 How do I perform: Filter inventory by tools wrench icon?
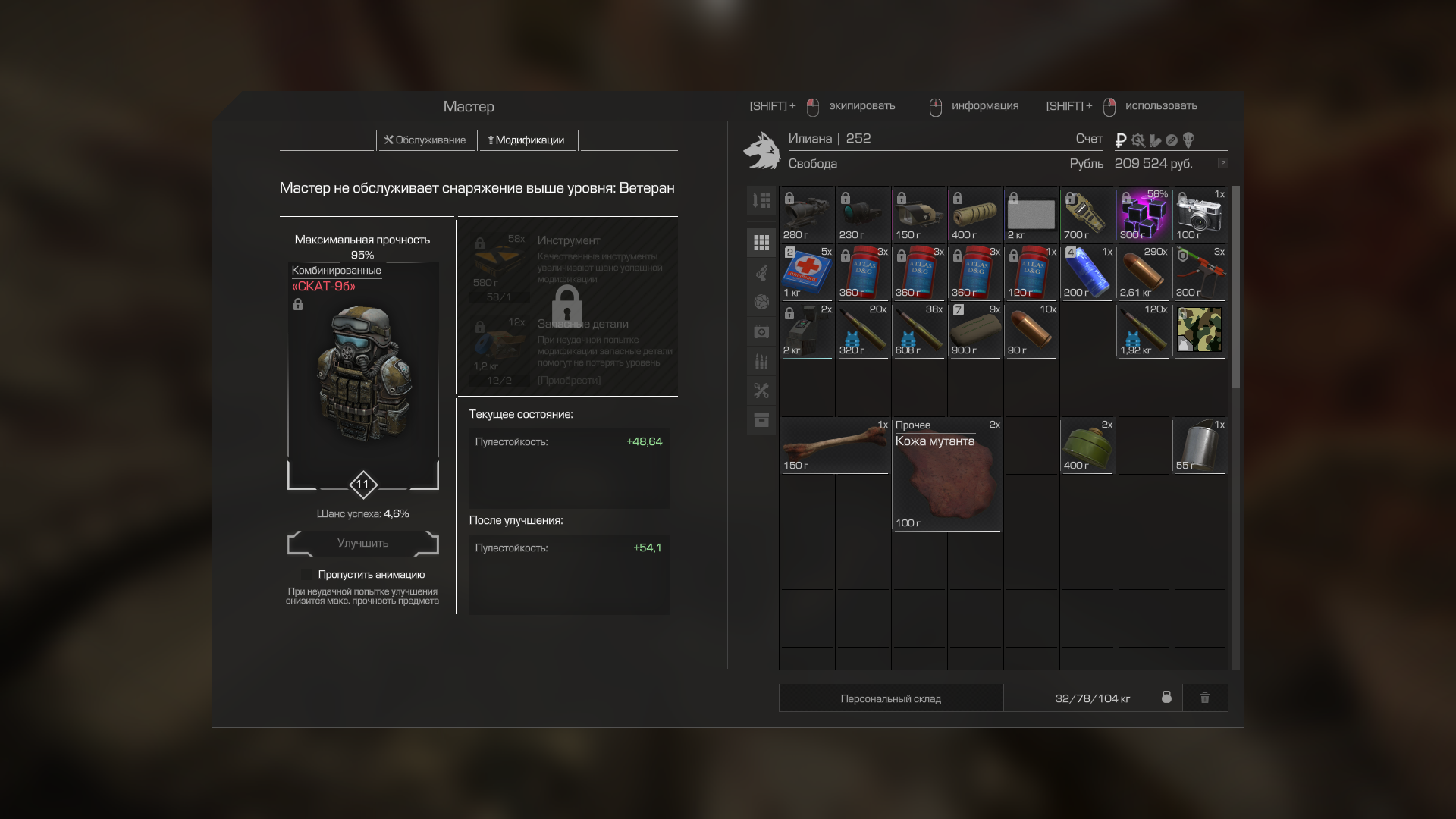coord(761,391)
